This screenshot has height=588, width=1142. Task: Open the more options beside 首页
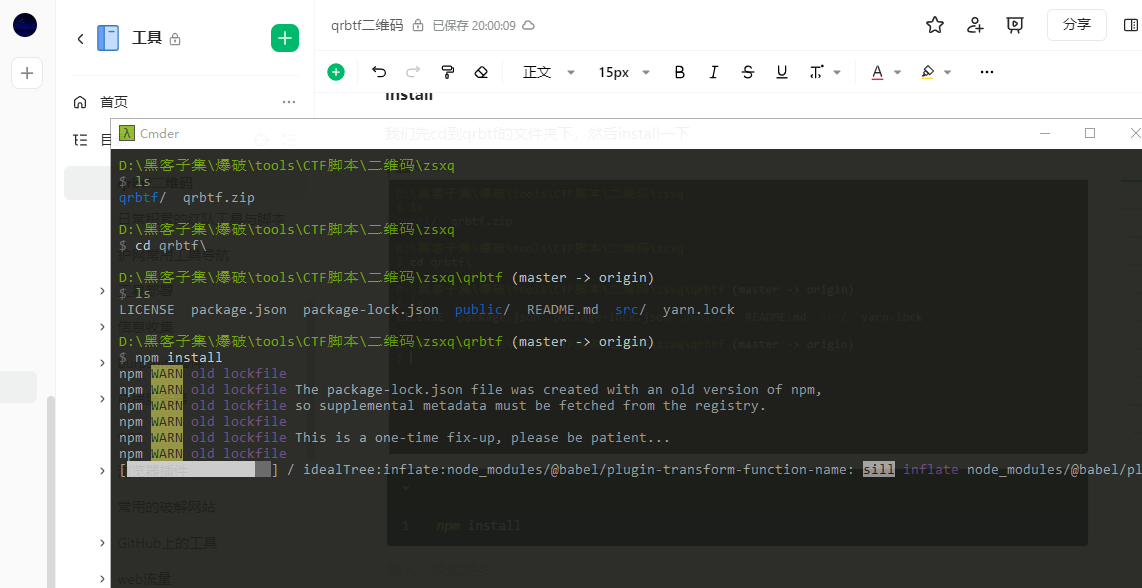click(x=288, y=102)
